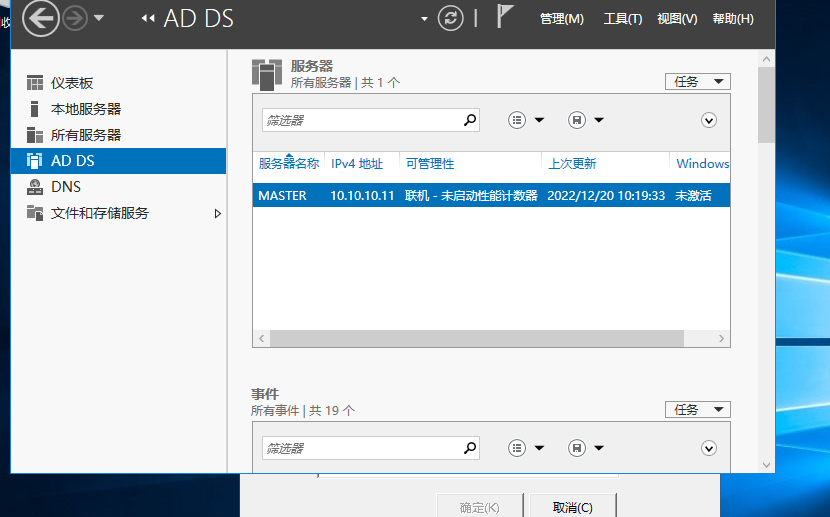The width and height of the screenshot is (830, 517).
Task: Sort by the Windows column header
Action: (x=702, y=164)
